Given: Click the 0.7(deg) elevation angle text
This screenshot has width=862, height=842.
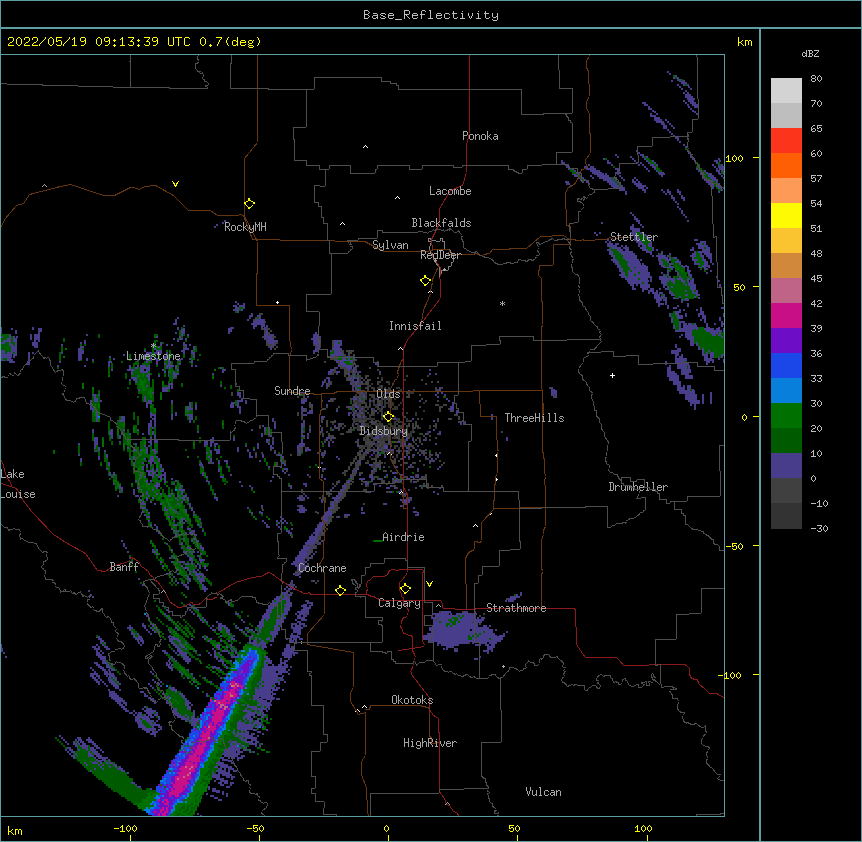Looking at the screenshot, I should click(x=230, y=42).
